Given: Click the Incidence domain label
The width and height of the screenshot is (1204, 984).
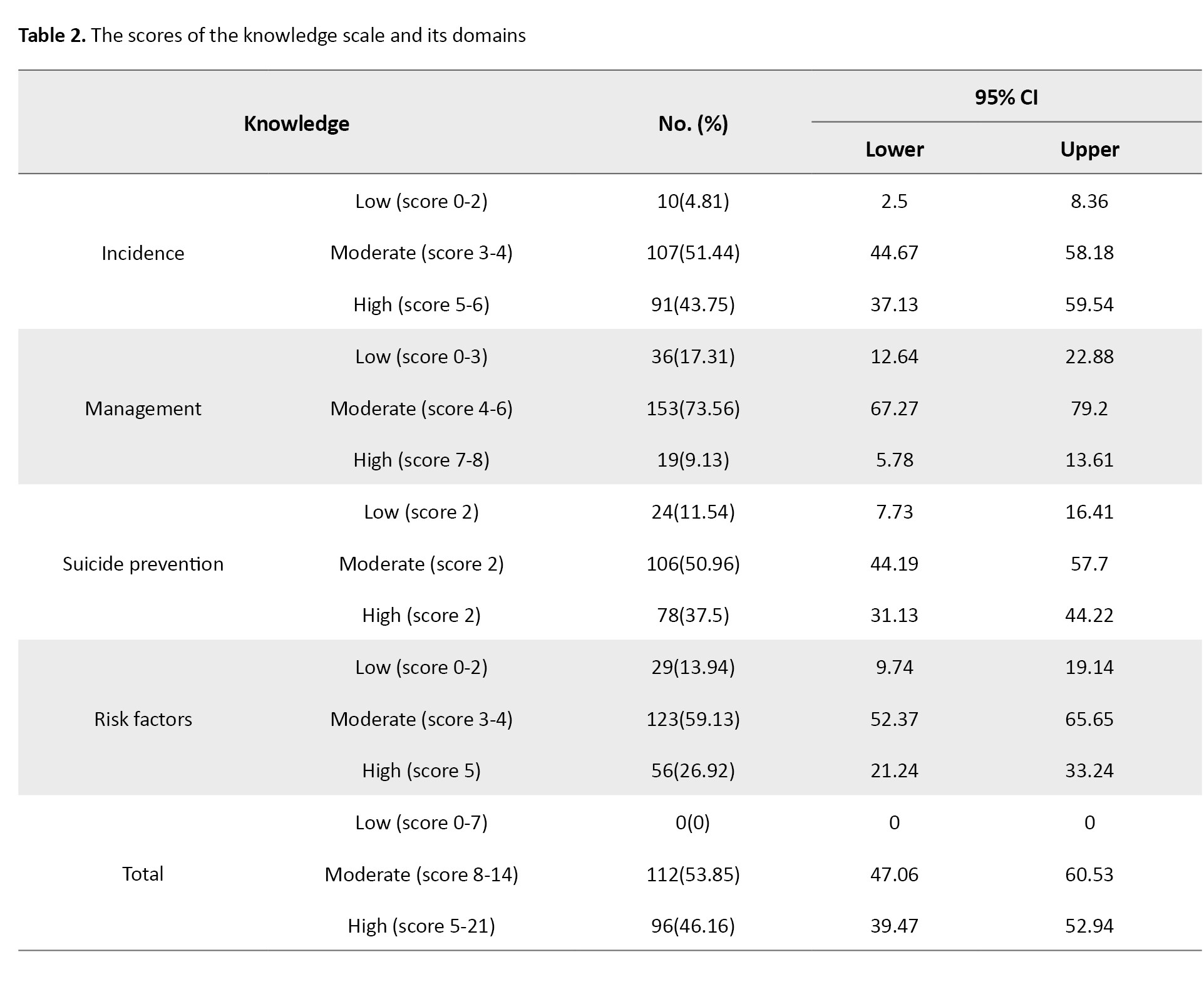Looking at the screenshot, I should 143,253.
